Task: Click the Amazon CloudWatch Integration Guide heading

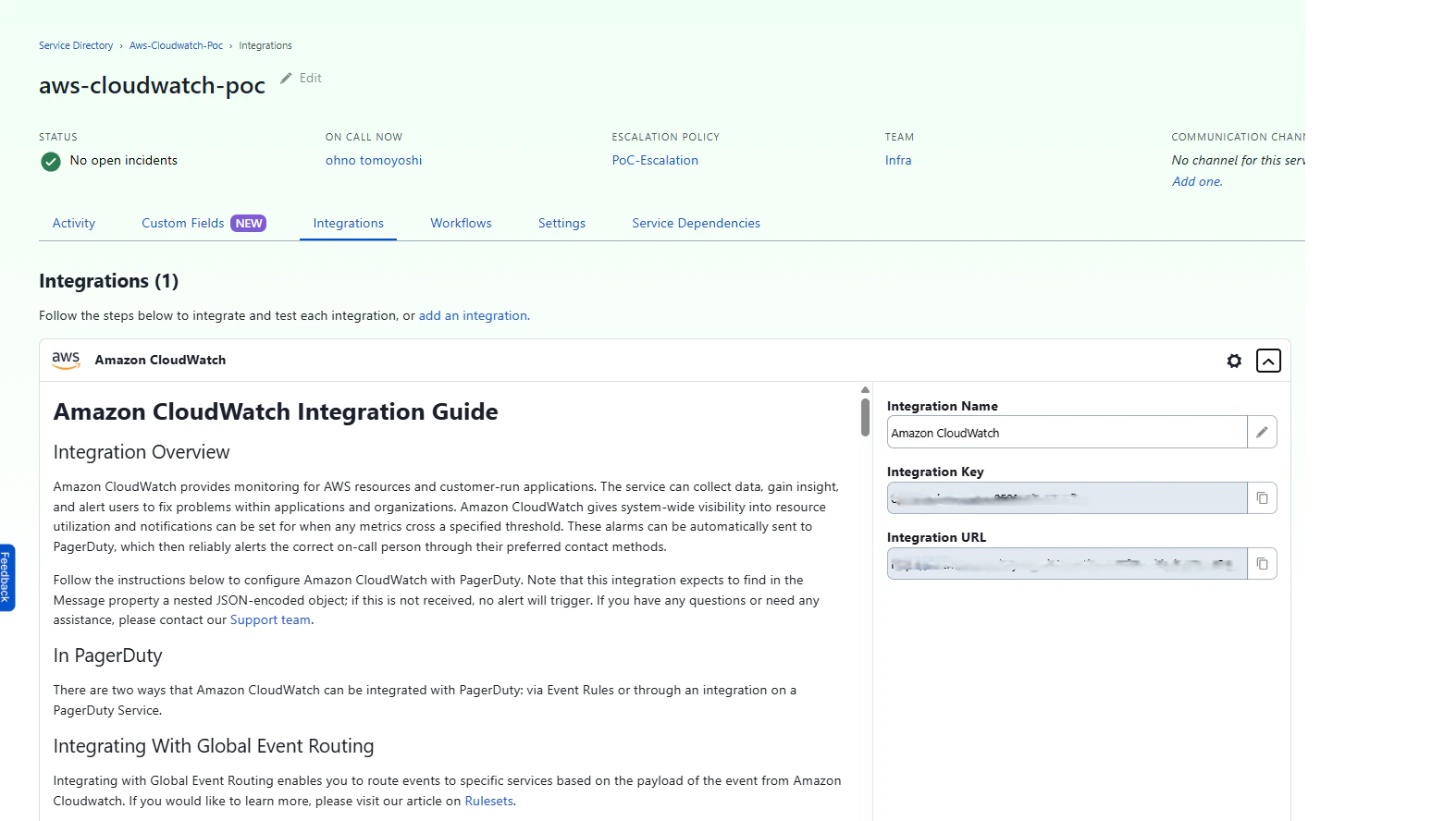Action: pyautogui.click(x=276, y=412)
